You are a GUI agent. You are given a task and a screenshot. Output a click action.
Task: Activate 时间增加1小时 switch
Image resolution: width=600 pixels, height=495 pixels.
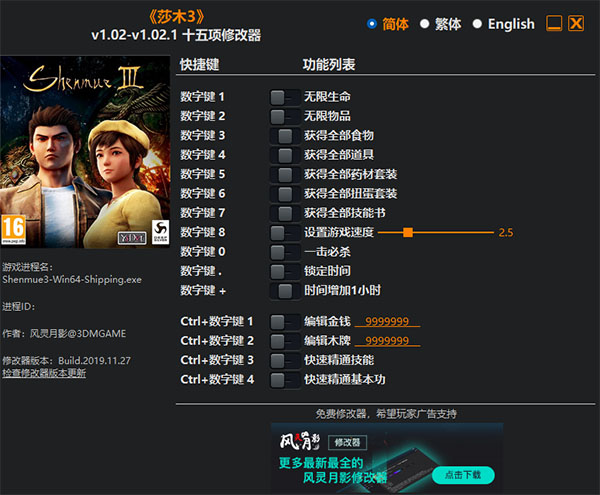click(x=284, y=291)
